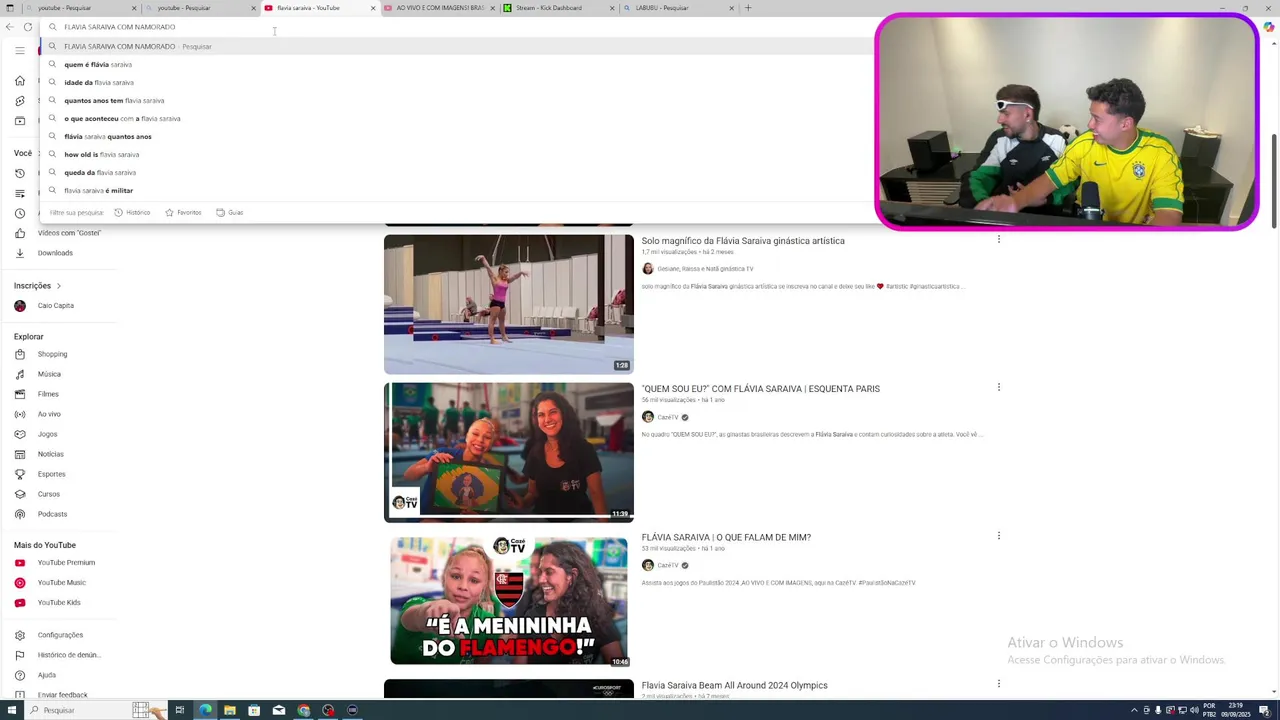Viewport: 1280px width, 720px height.
Task: Click the Notícias icon in sidebar
Action: pos(20,454)
